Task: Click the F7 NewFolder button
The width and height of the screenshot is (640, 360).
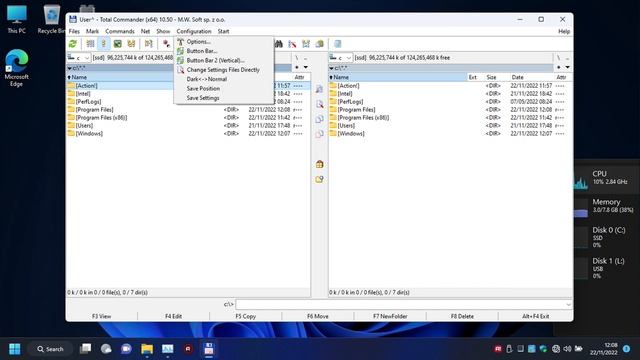Action: pyautogui.click(x=390, y=316)
